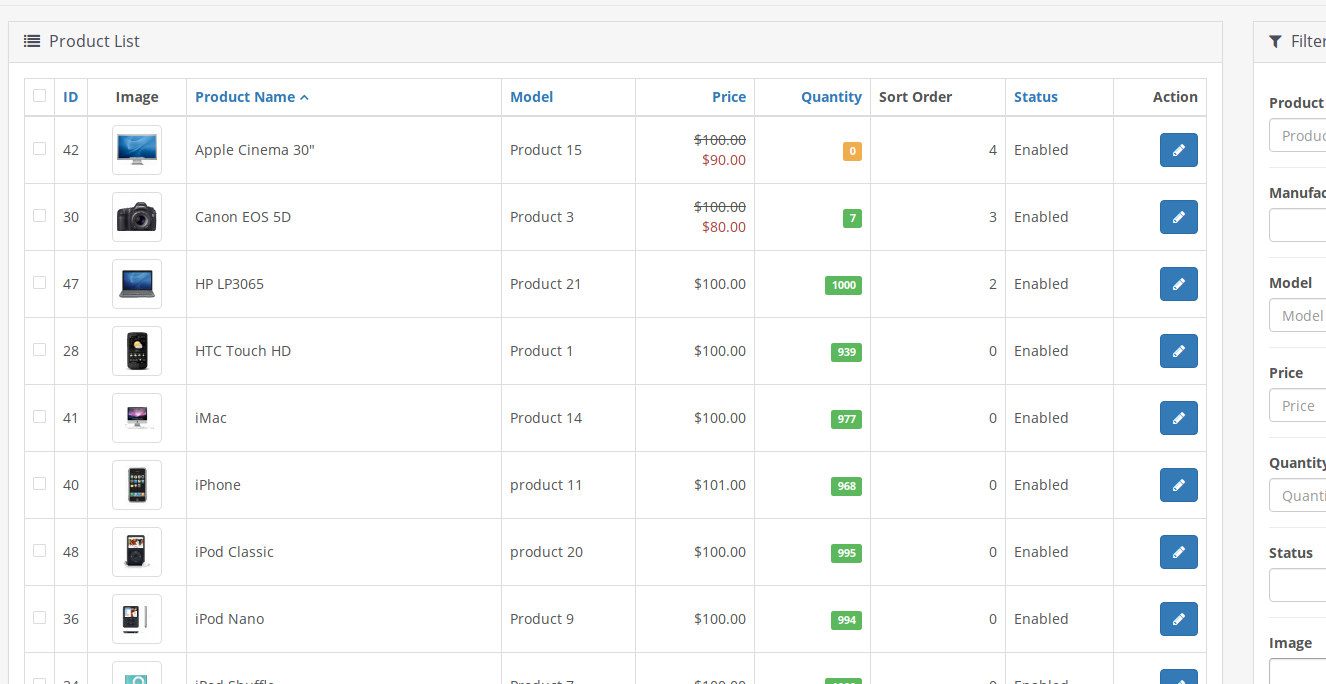Viewport: 1326px width, 684px height.
Task: Open the Canon EOS 5D camera image
Action: coord(137,217)
